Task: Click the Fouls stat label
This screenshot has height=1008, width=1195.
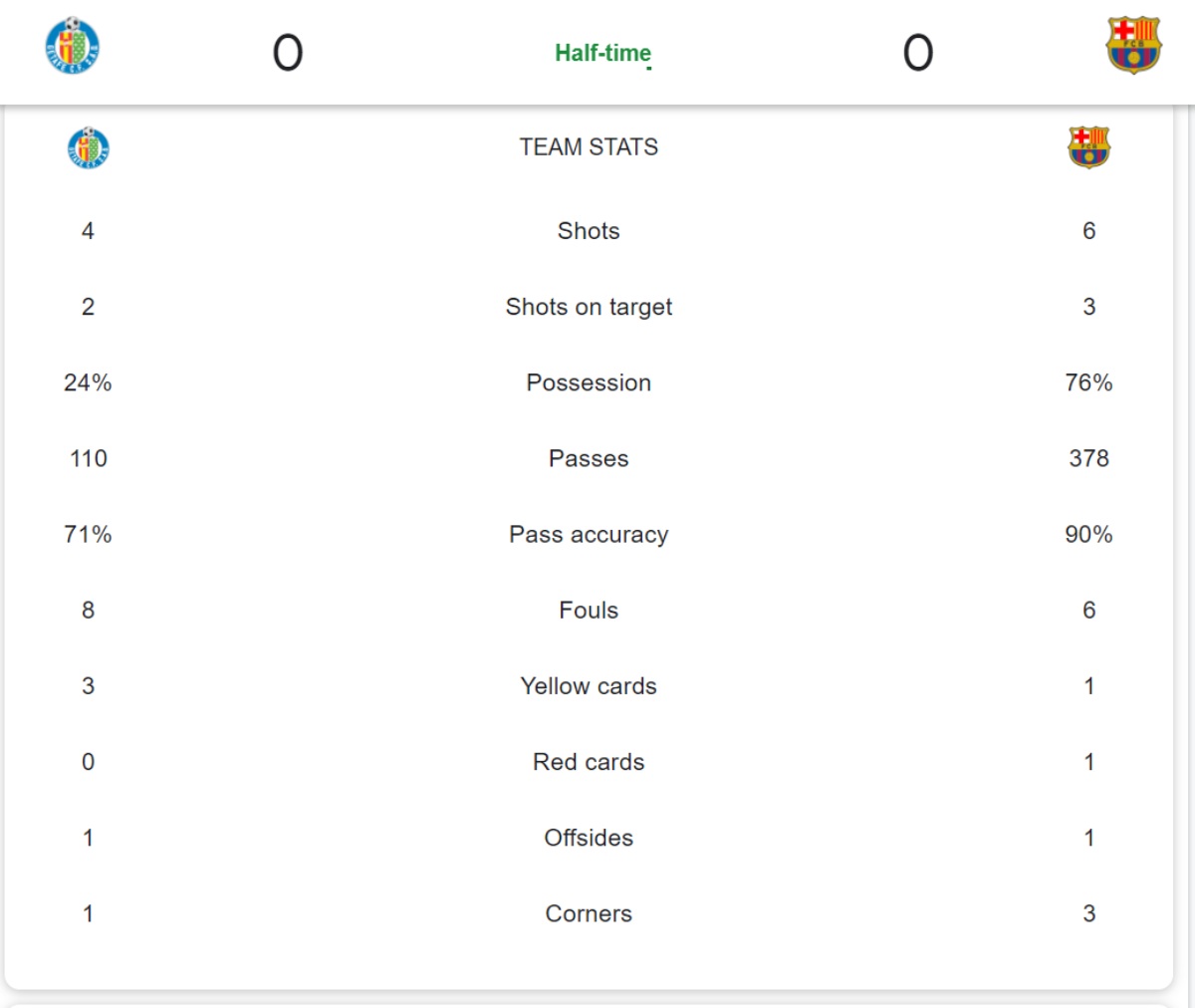Action: click(x=589, y=611)
